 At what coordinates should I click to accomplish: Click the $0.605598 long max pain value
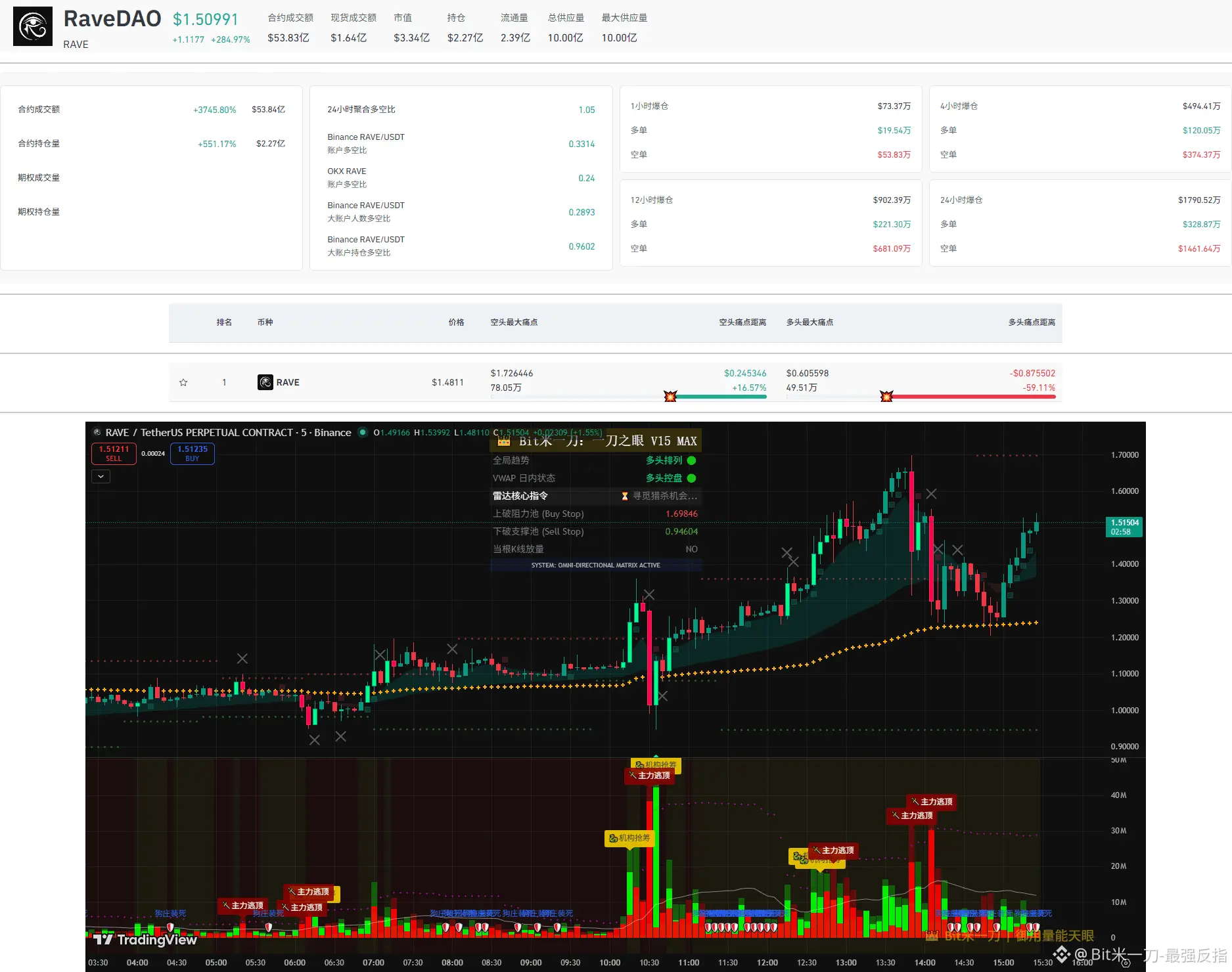coord(808,374)
